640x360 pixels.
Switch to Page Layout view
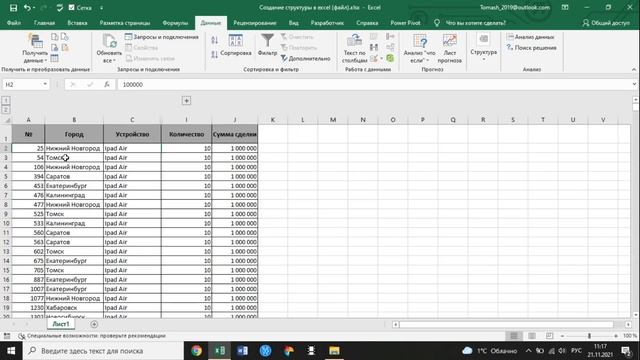[x=532, y=336]
